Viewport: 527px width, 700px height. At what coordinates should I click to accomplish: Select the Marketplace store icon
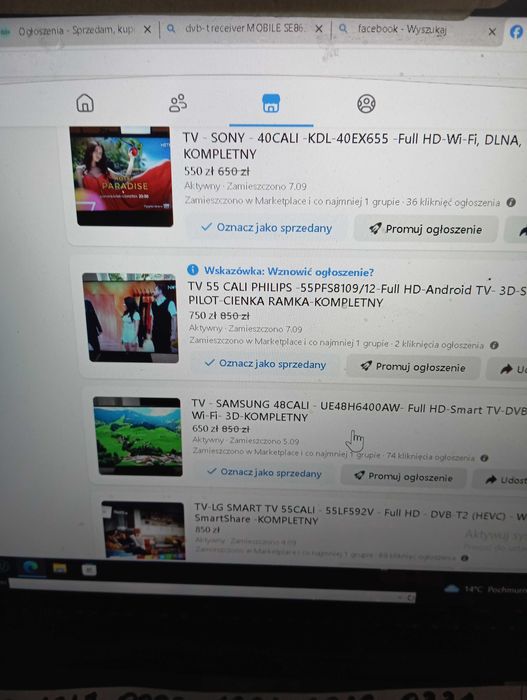click(271, 103)
